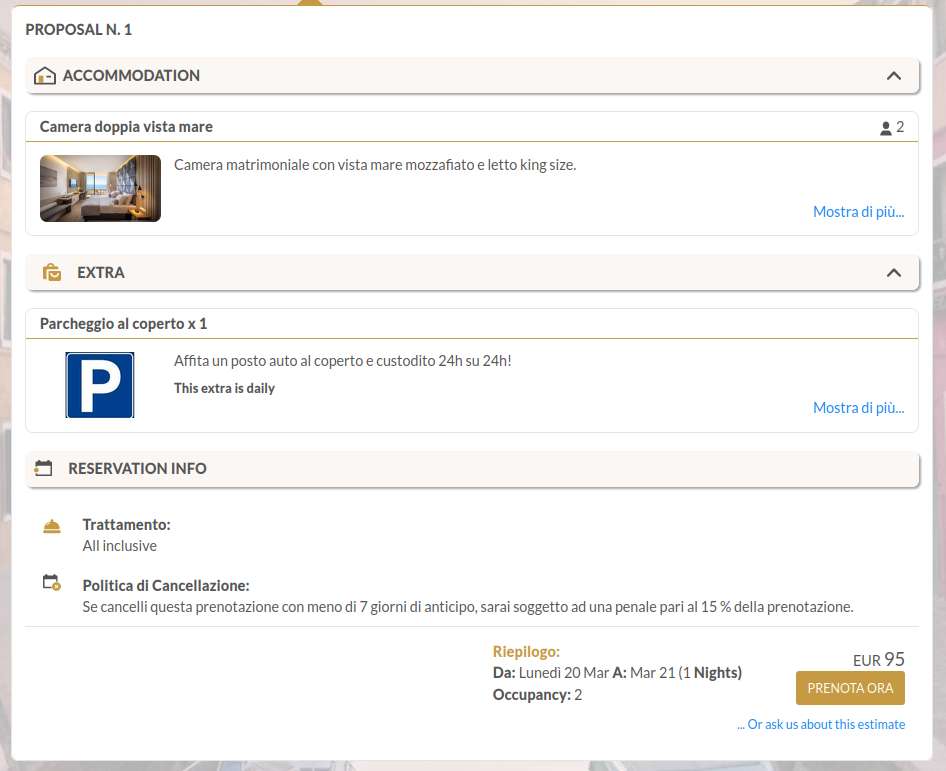Show more about Parcheggio al coperto
Screen dimensions: 946x771
click(858, 408)
